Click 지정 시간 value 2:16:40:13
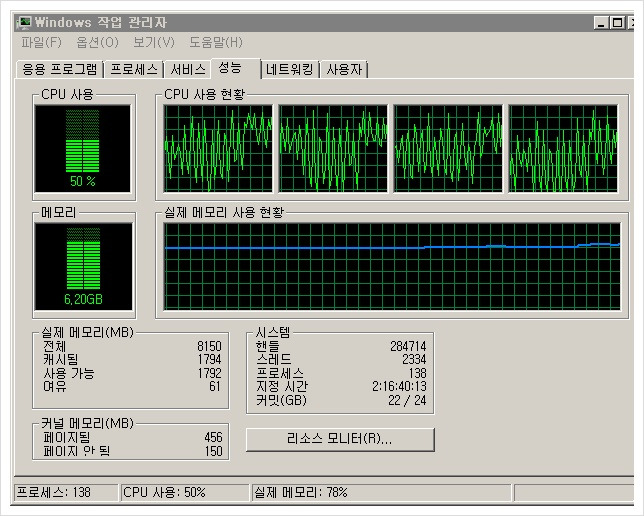 [400, 386]
